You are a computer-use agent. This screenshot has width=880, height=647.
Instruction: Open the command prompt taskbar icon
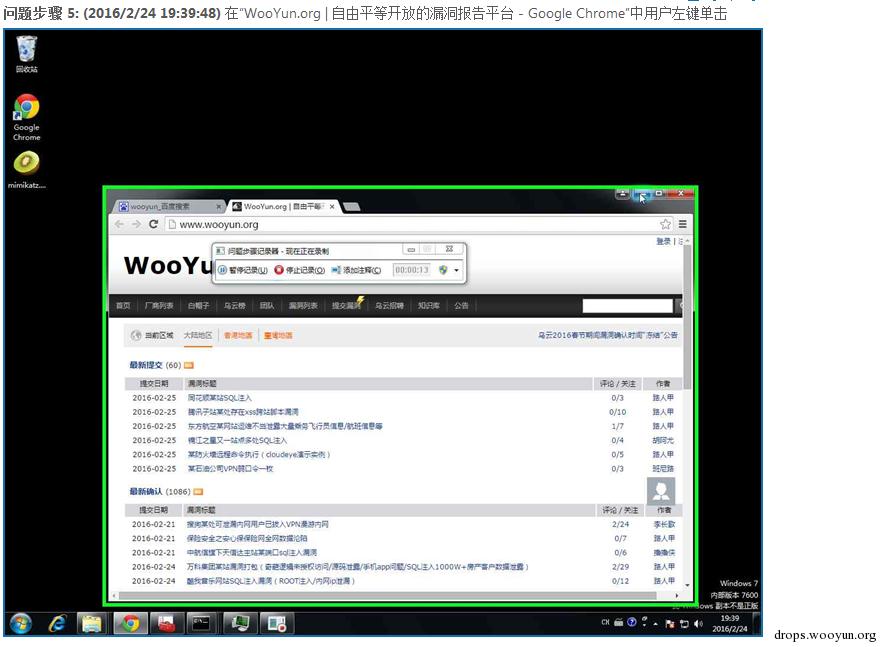[201, 623]
